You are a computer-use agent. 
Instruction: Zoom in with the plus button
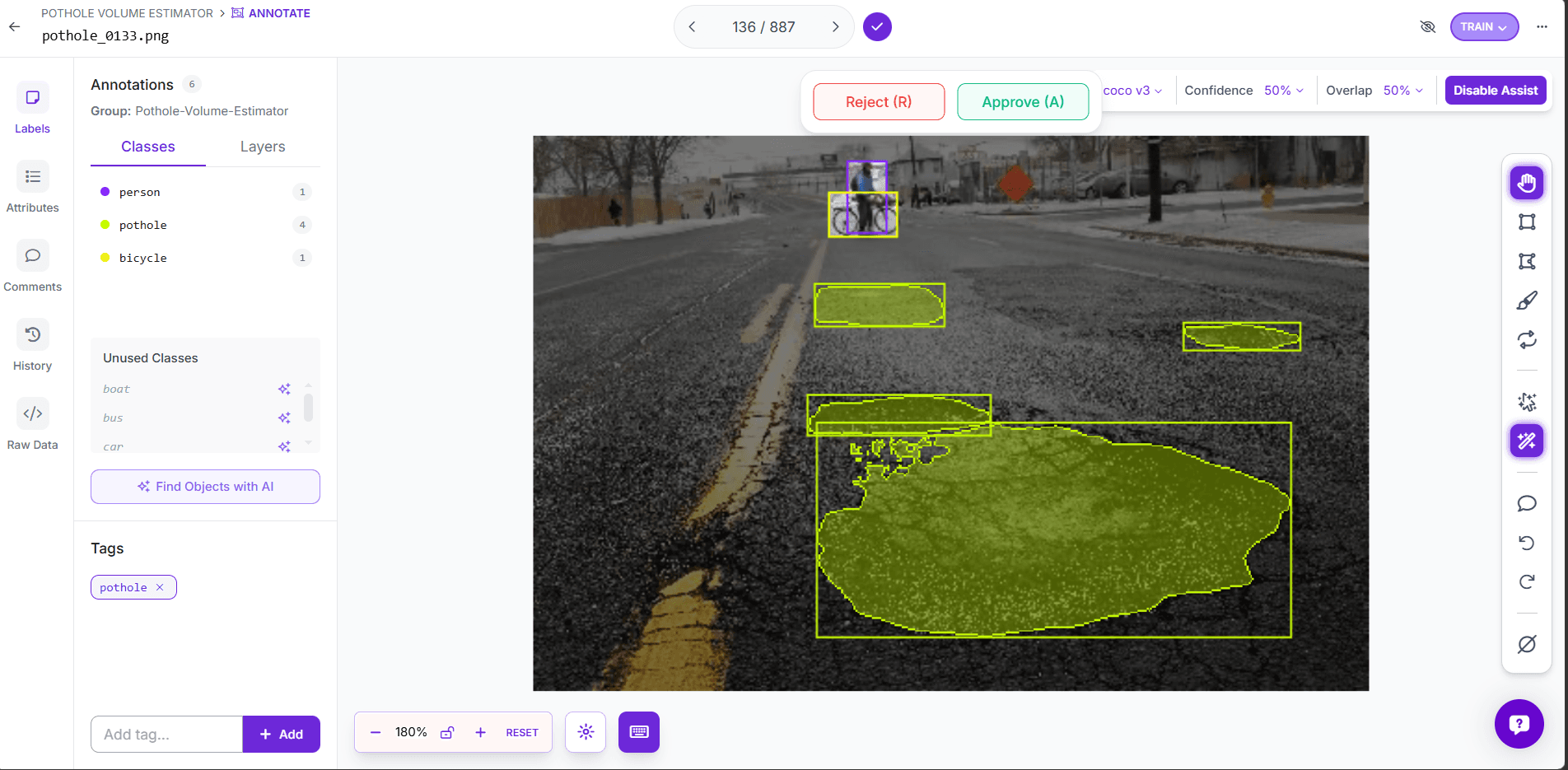coord(481,732)
